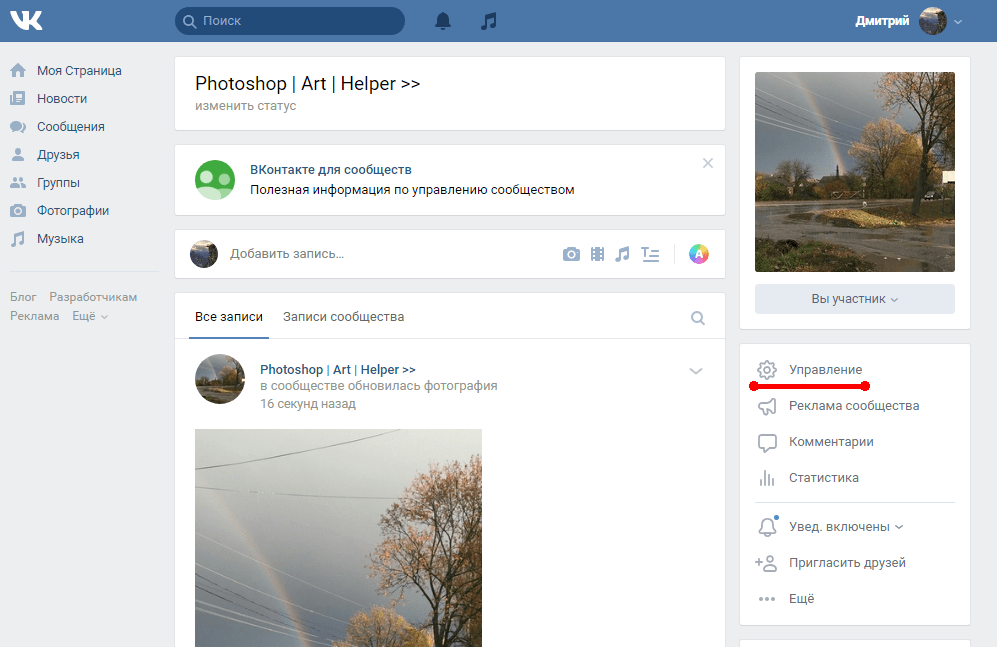The width and height of the screenshot is (997, 647).
Task: Click small avatar in Добавить запись box
Action: tap(204, 254)
